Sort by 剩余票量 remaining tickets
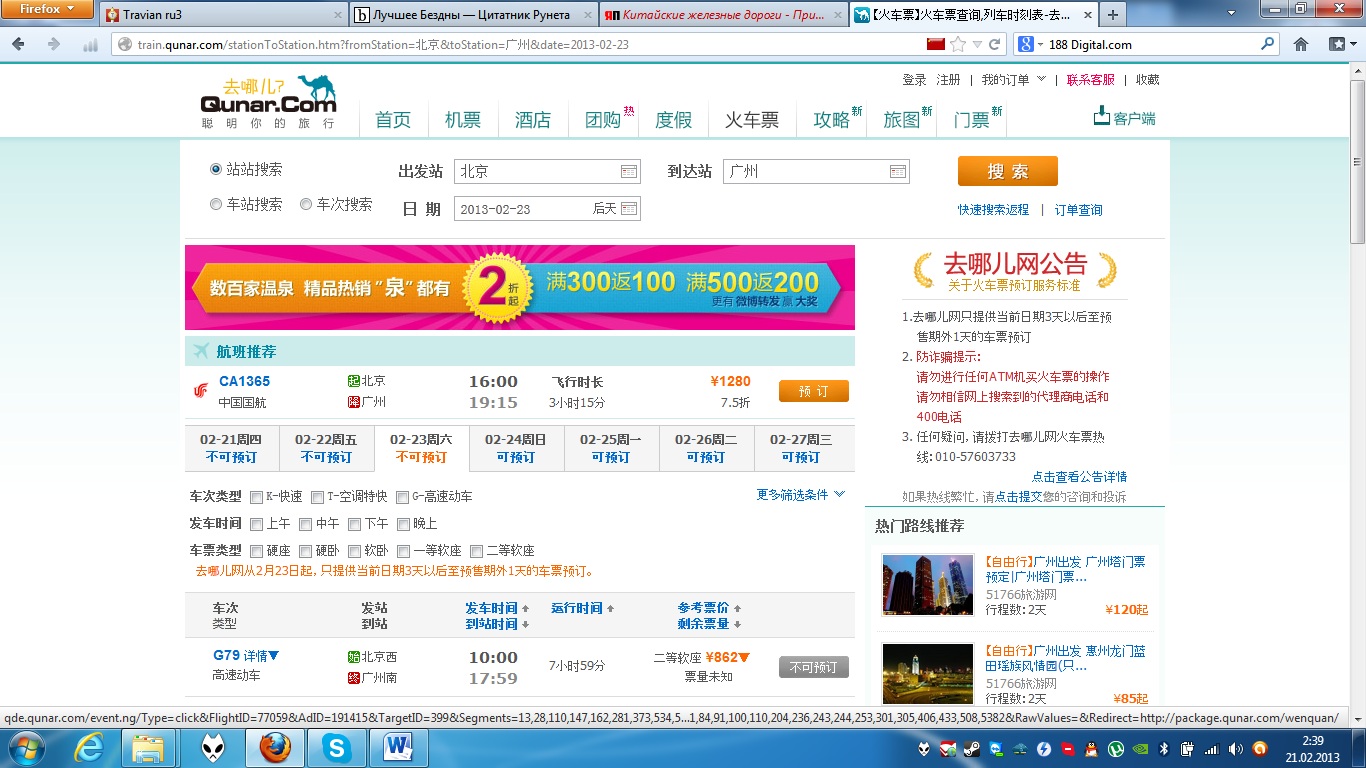Viewport: 1366px width, 768px height. [710, 624]
